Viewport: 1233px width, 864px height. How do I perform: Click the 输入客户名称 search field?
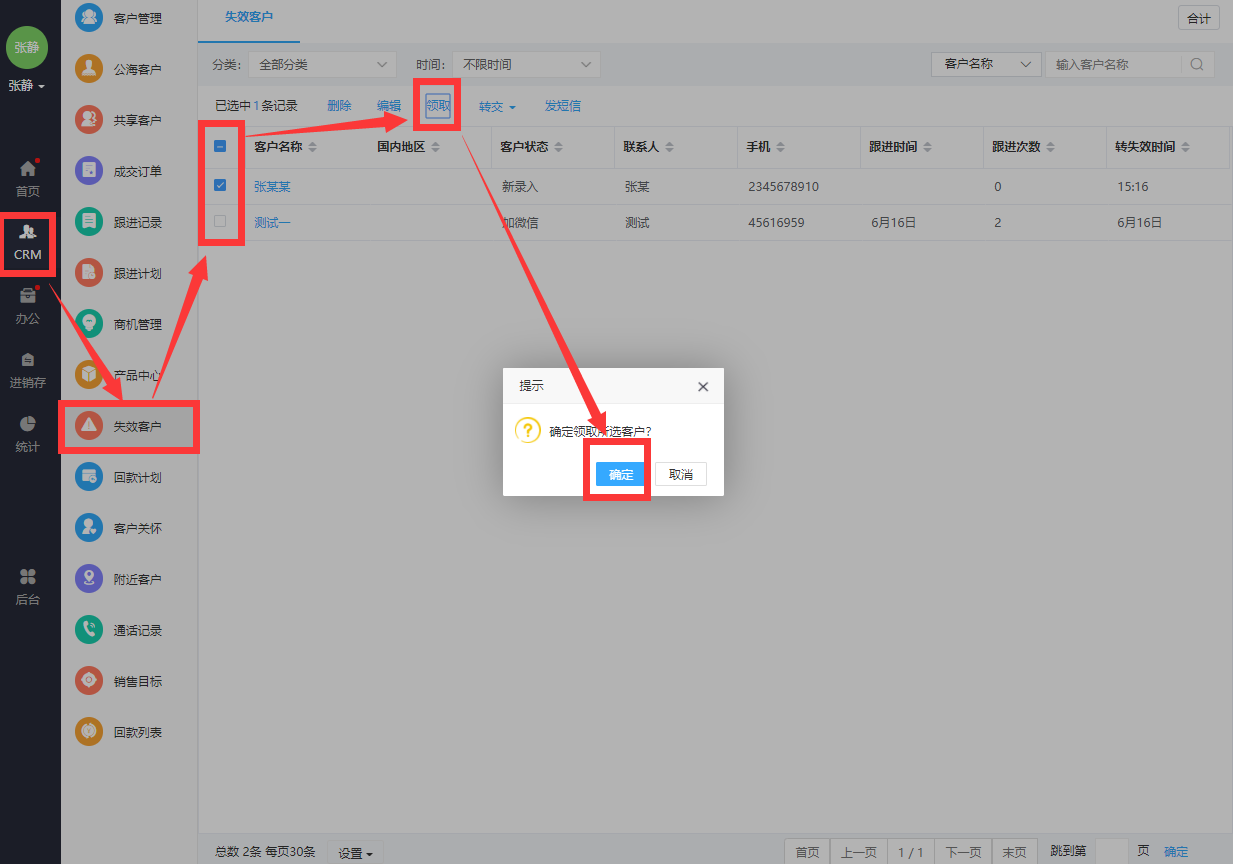[1114, 64]
